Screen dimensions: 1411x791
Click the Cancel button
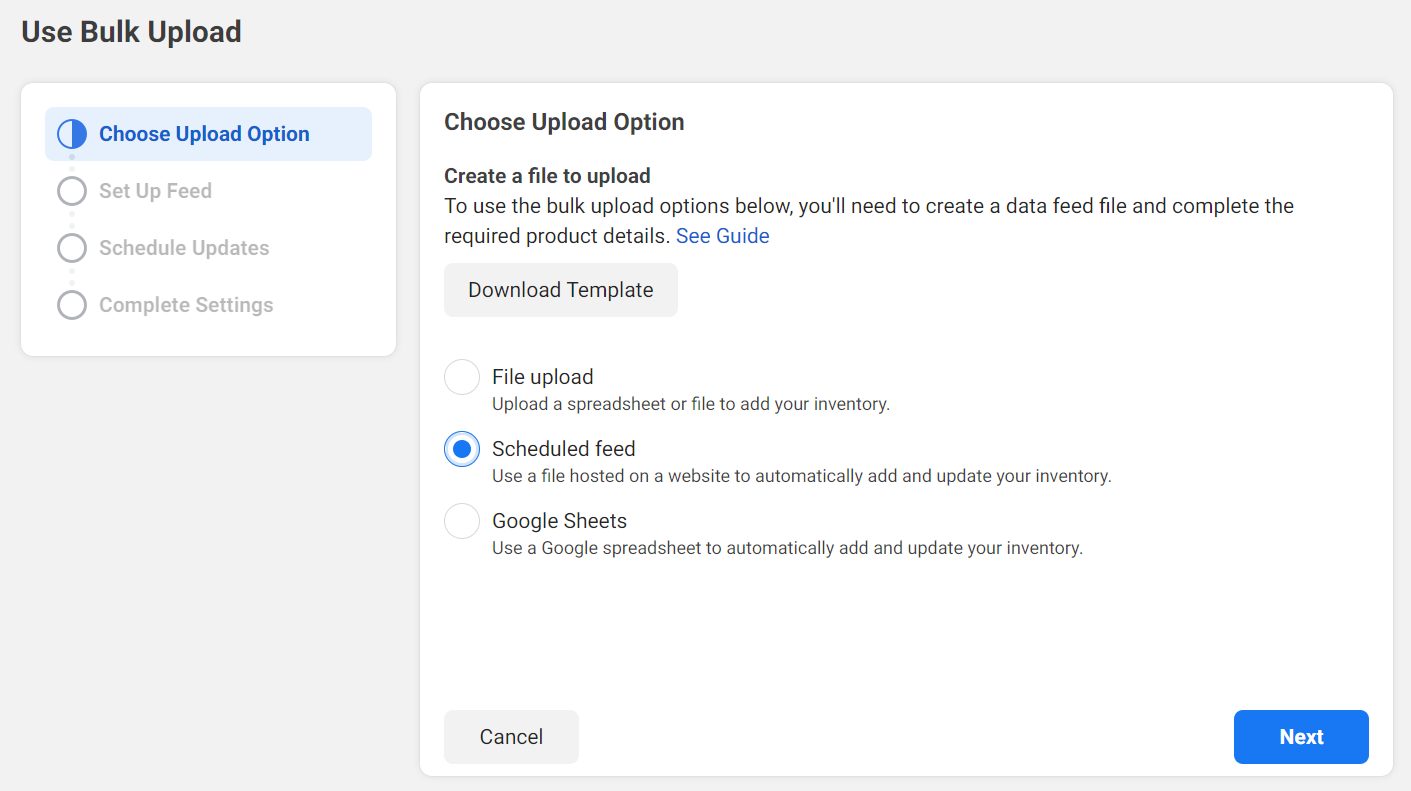tap(511, 737)
